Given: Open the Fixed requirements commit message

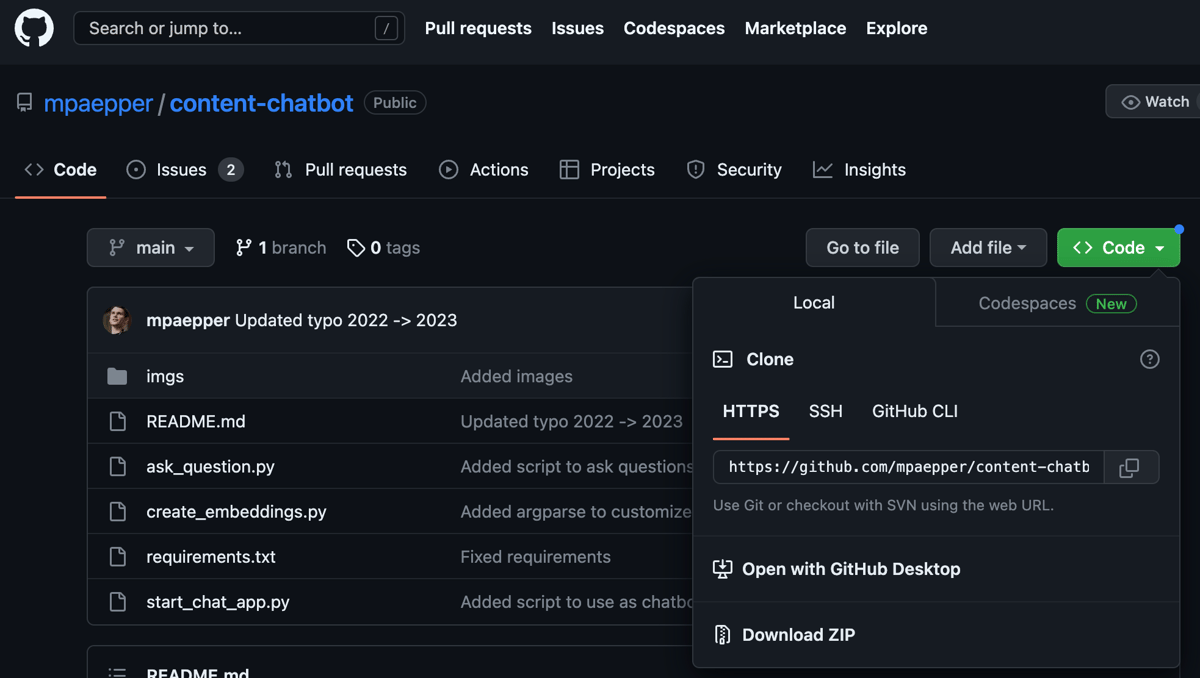Looking at the screenshot, I should pos(535,556).
